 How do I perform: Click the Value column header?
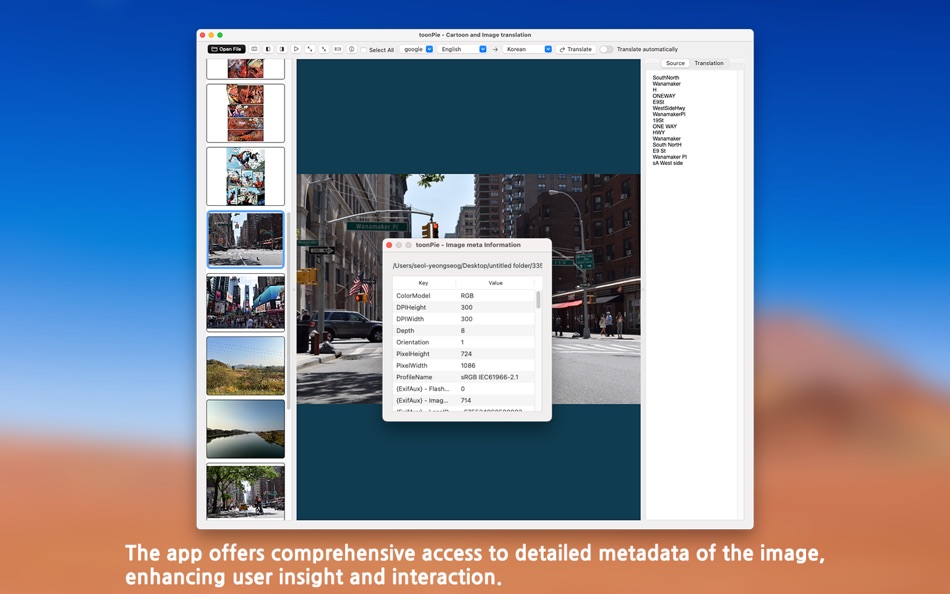[496, 283]
